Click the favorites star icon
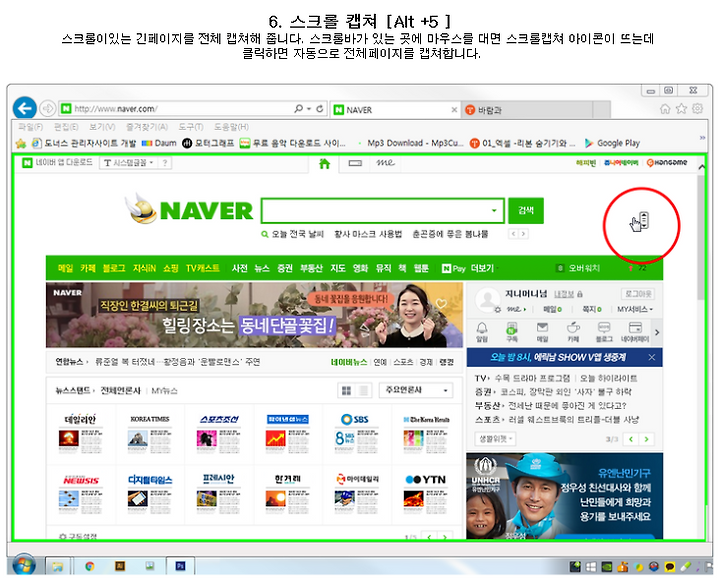Viewport: 720px width, 585px height. click(681, 109)
